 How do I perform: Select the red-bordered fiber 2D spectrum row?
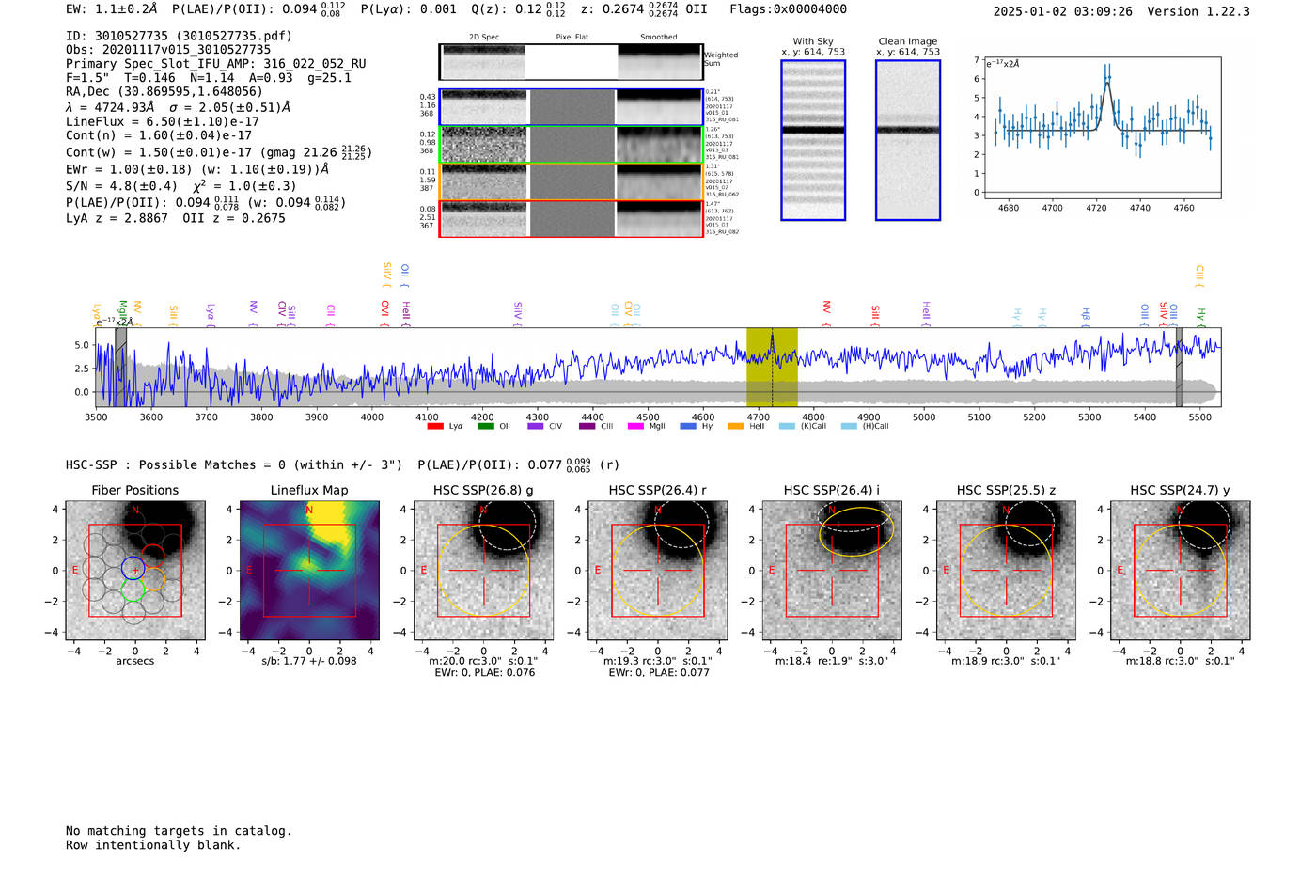[x=572, y=218]
